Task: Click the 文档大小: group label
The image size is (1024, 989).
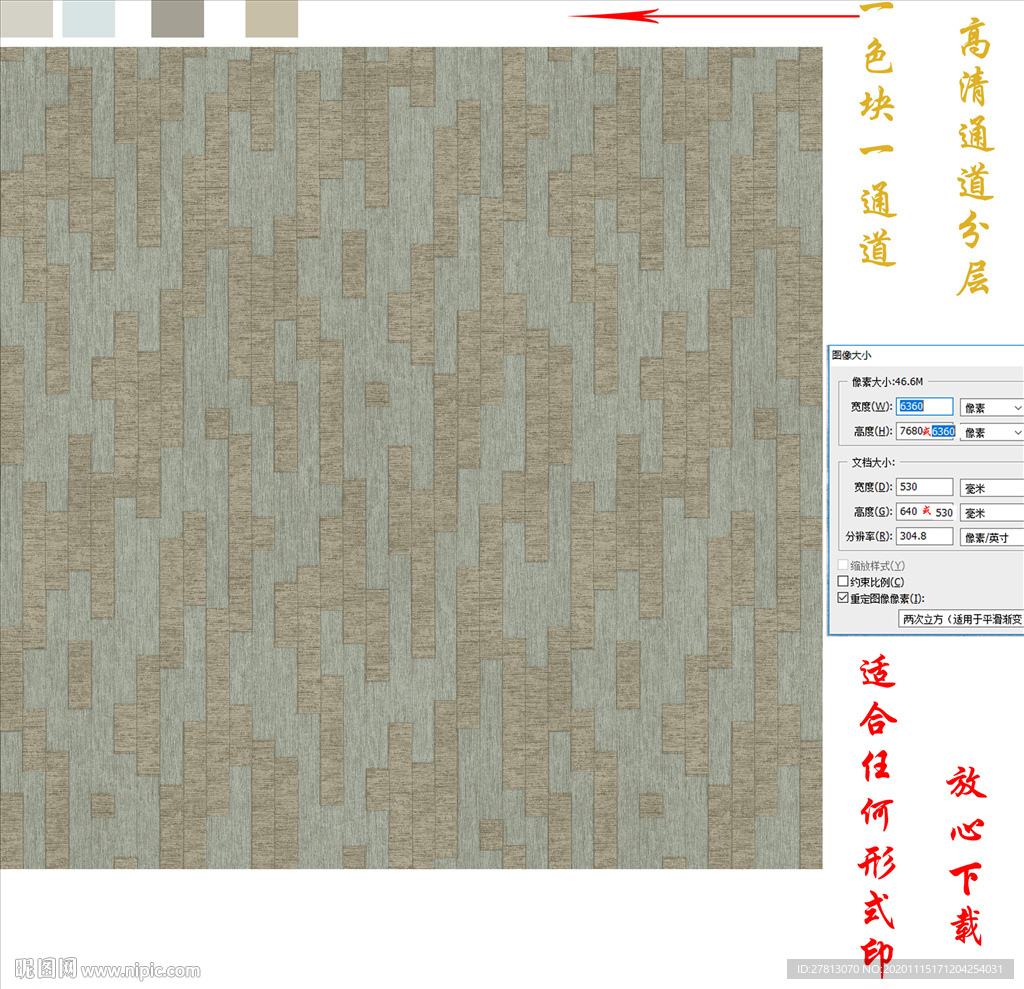Action: pos(873,462)
